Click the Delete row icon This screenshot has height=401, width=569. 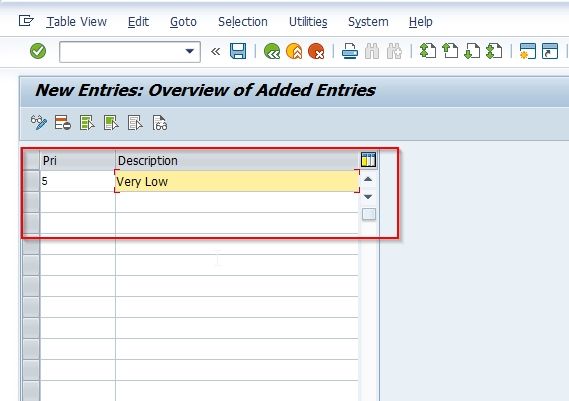[63, 123]
